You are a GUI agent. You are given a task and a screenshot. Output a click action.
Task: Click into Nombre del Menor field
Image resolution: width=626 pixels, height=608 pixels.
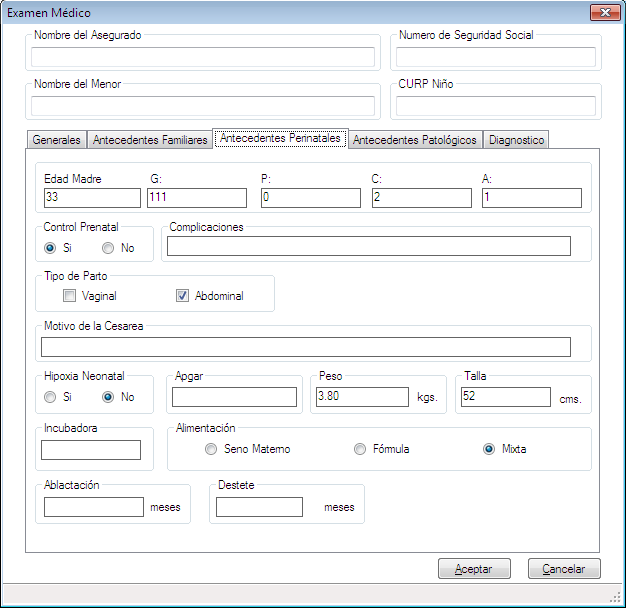click(203, 106)
